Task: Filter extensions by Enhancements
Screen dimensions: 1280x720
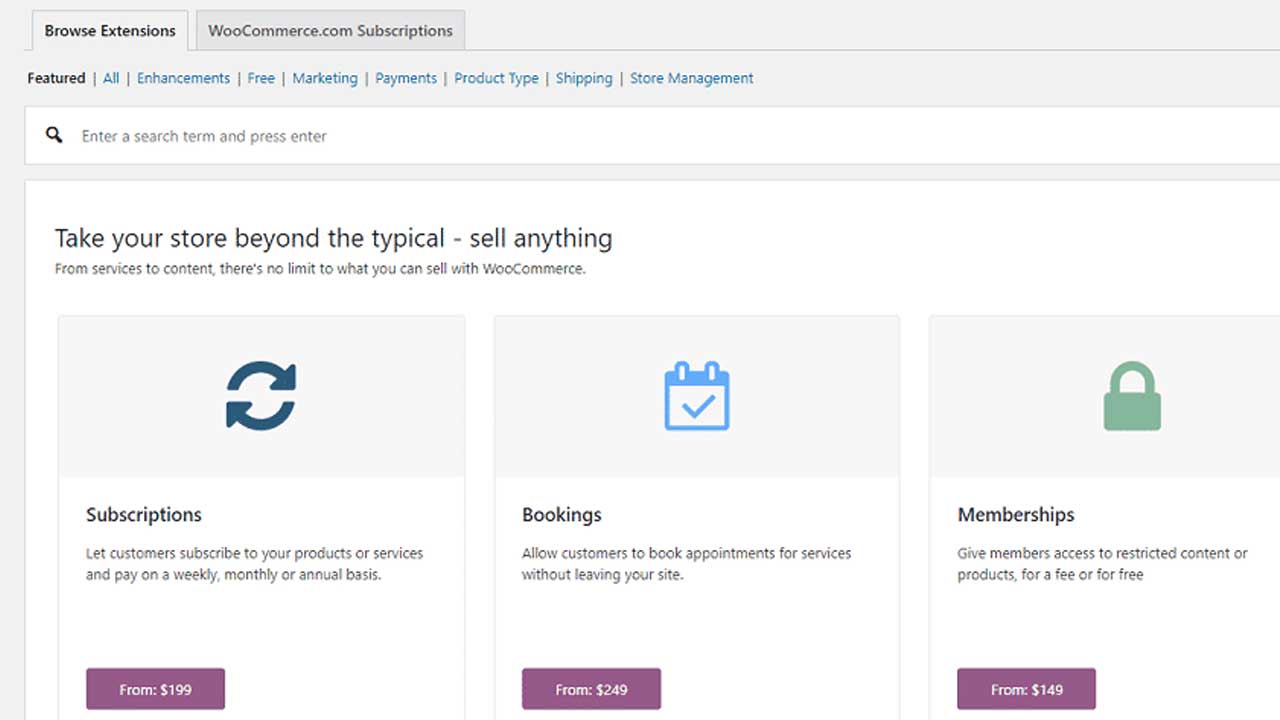Action: tap(183, 78)
